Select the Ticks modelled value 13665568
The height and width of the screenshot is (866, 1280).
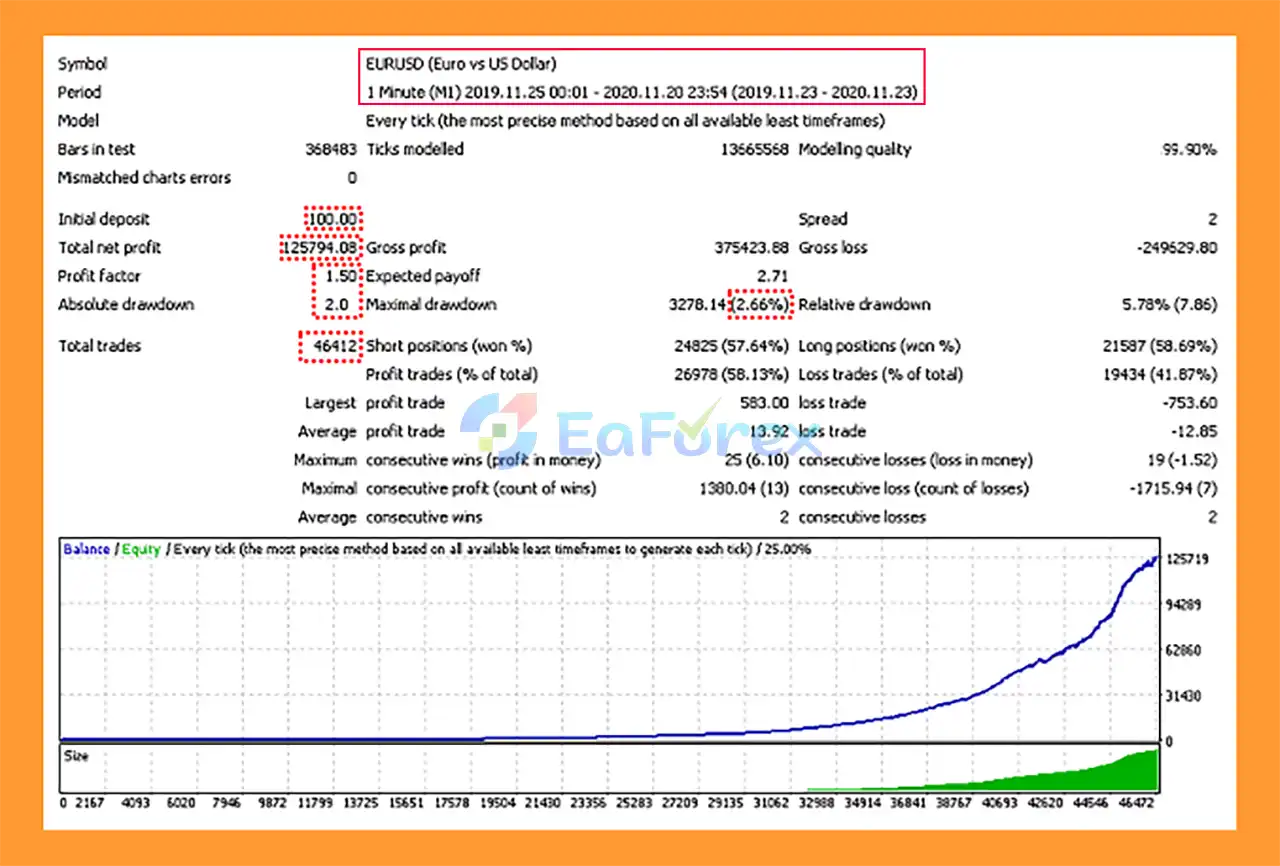(748, 149)
